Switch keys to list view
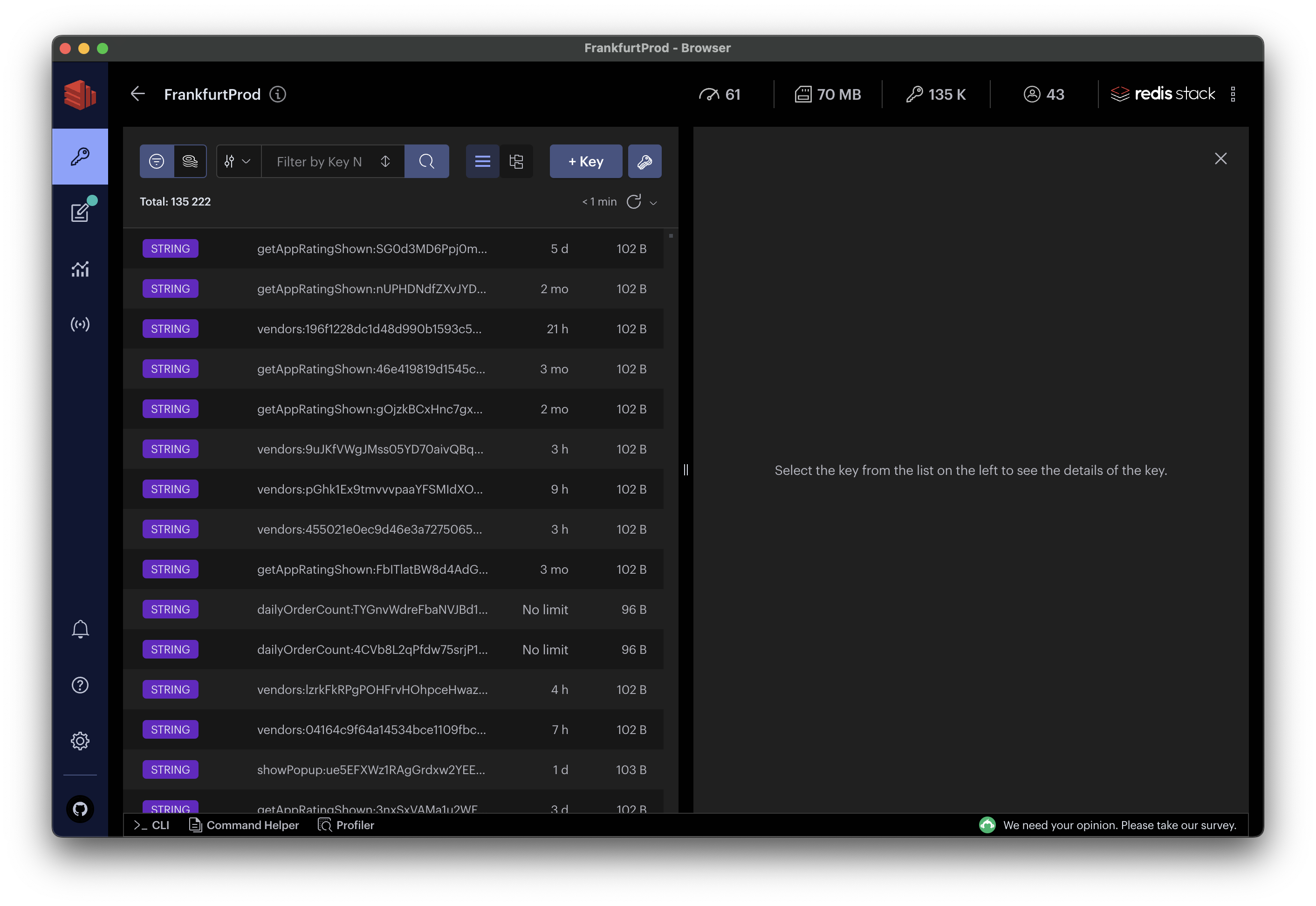This screenshot has height=906, width=1316. (482, 162)
